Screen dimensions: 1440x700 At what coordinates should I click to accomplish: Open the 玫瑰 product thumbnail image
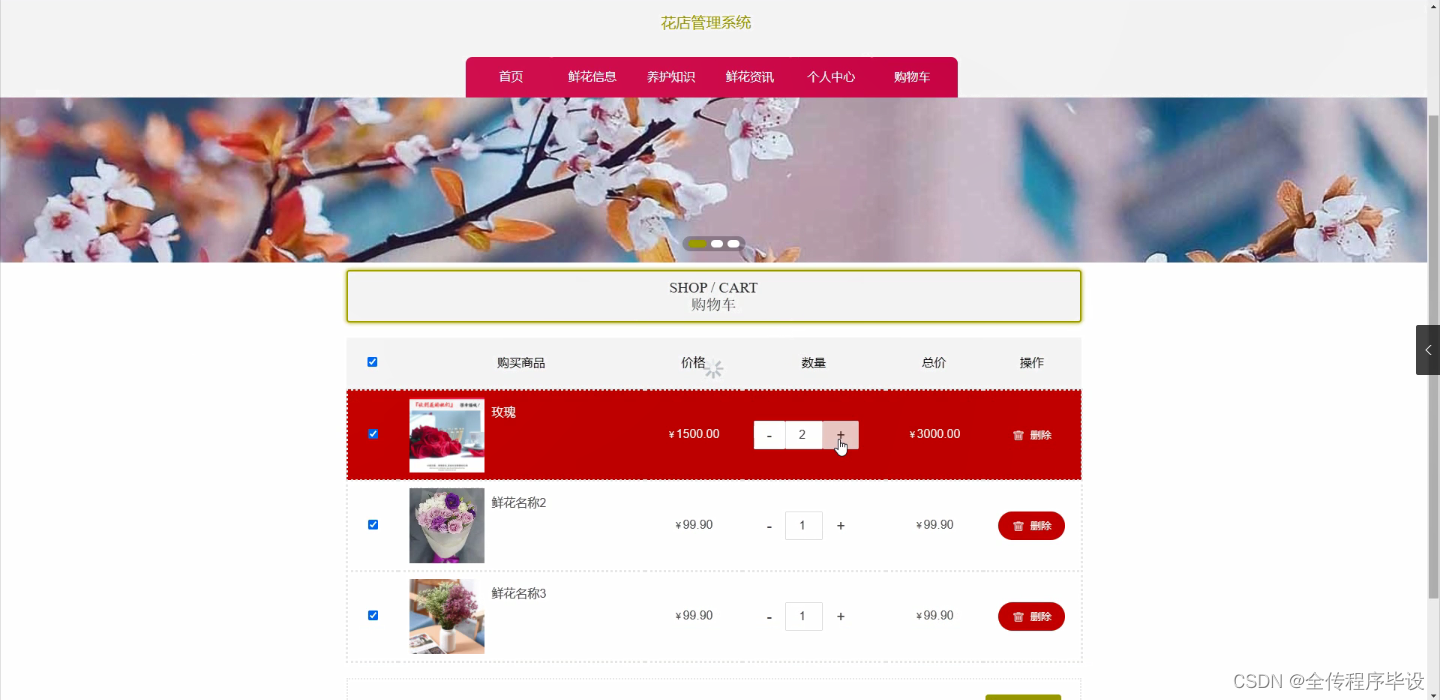tap(446, 435)
